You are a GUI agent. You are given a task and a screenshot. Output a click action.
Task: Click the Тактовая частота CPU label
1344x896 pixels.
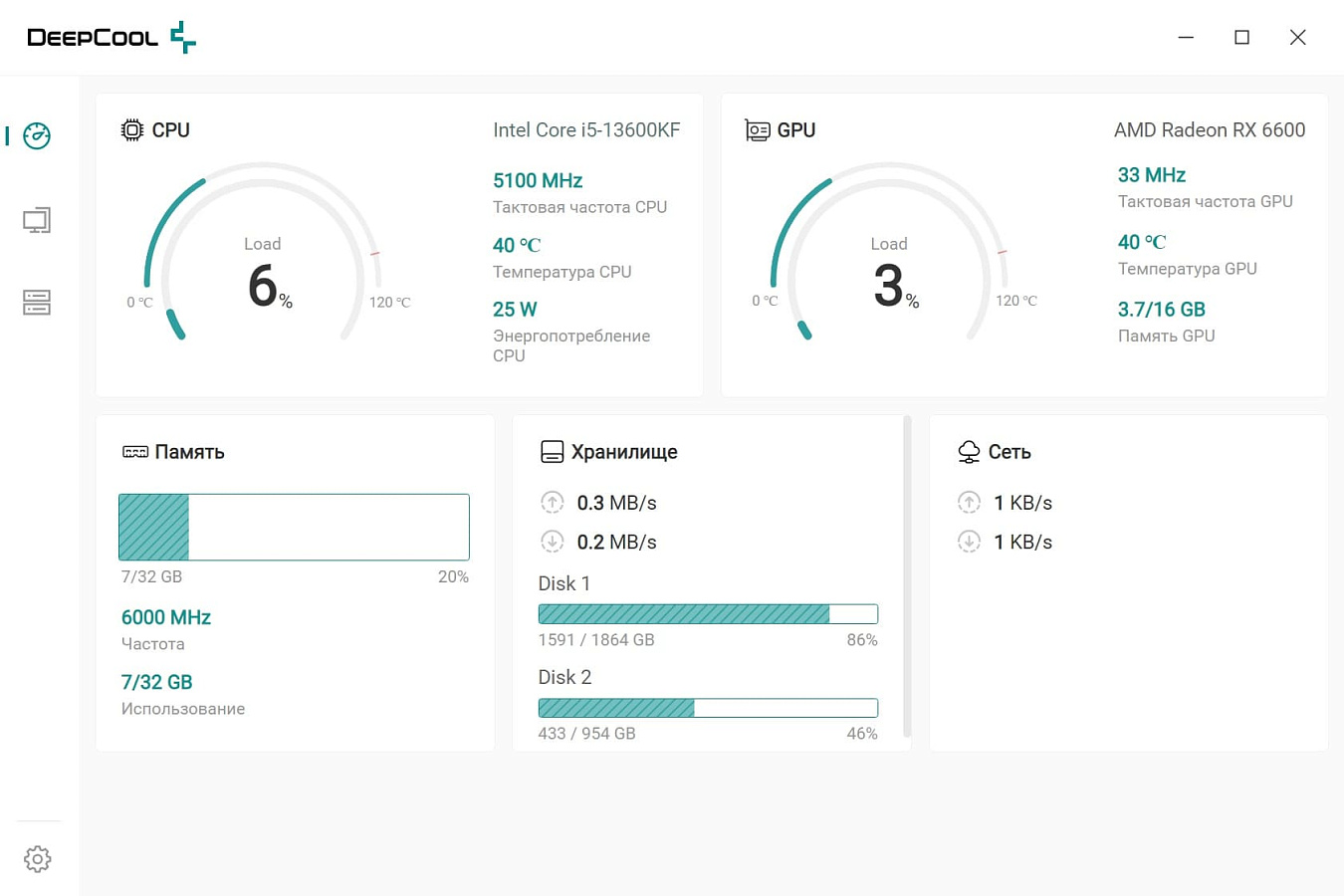click(x=580, y=207)
